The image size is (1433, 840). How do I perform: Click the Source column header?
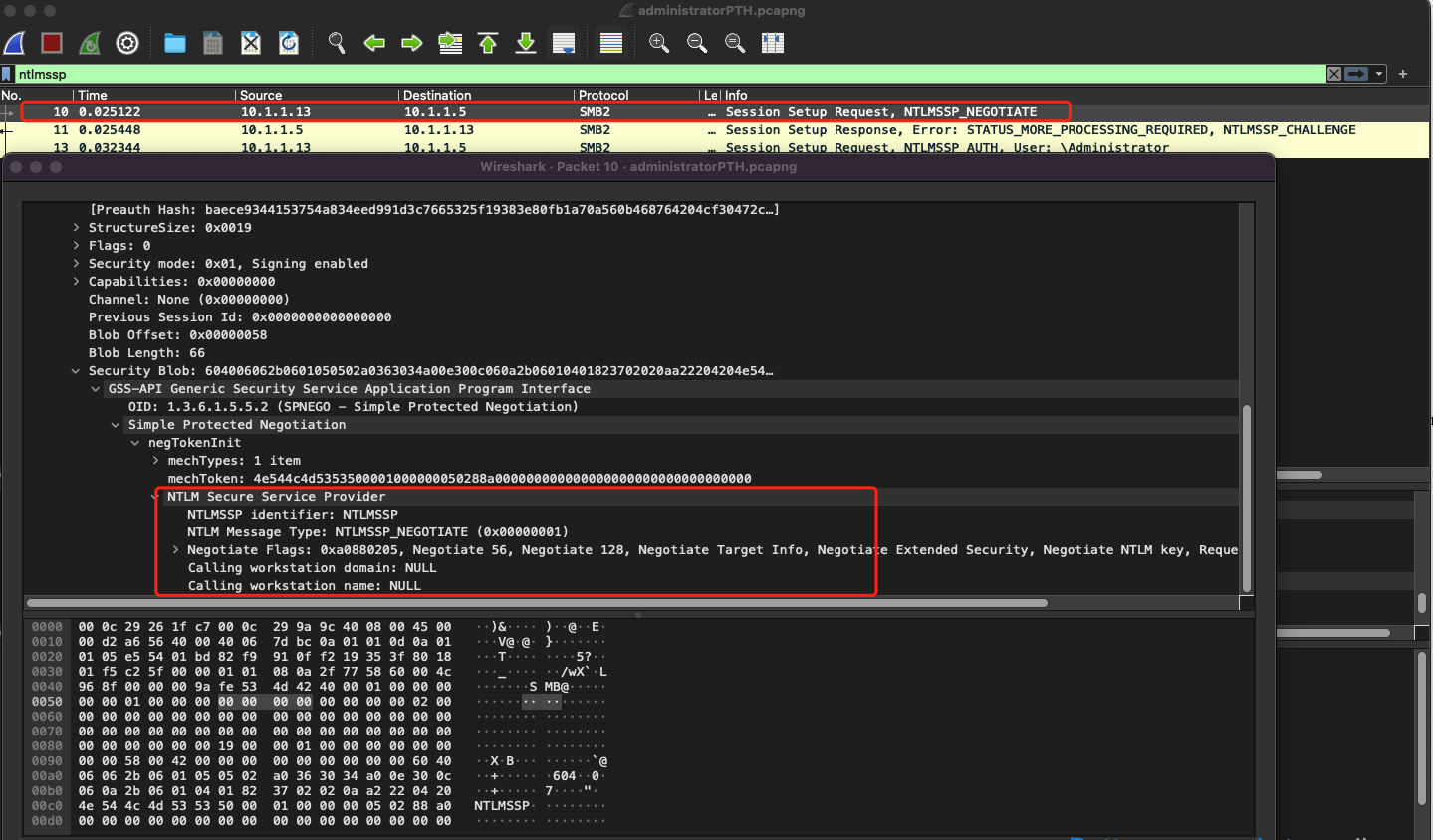(x=261, y=95)
